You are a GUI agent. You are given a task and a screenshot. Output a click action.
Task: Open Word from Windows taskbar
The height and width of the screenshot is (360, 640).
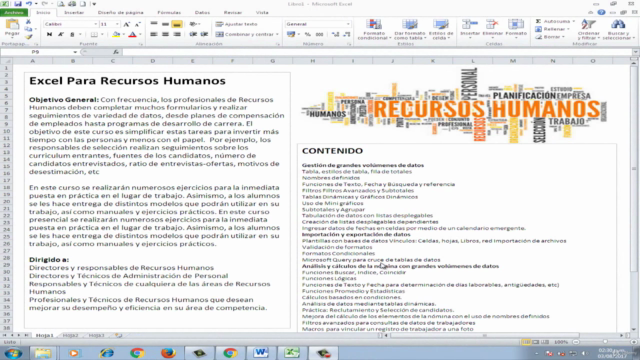(261, 353)
